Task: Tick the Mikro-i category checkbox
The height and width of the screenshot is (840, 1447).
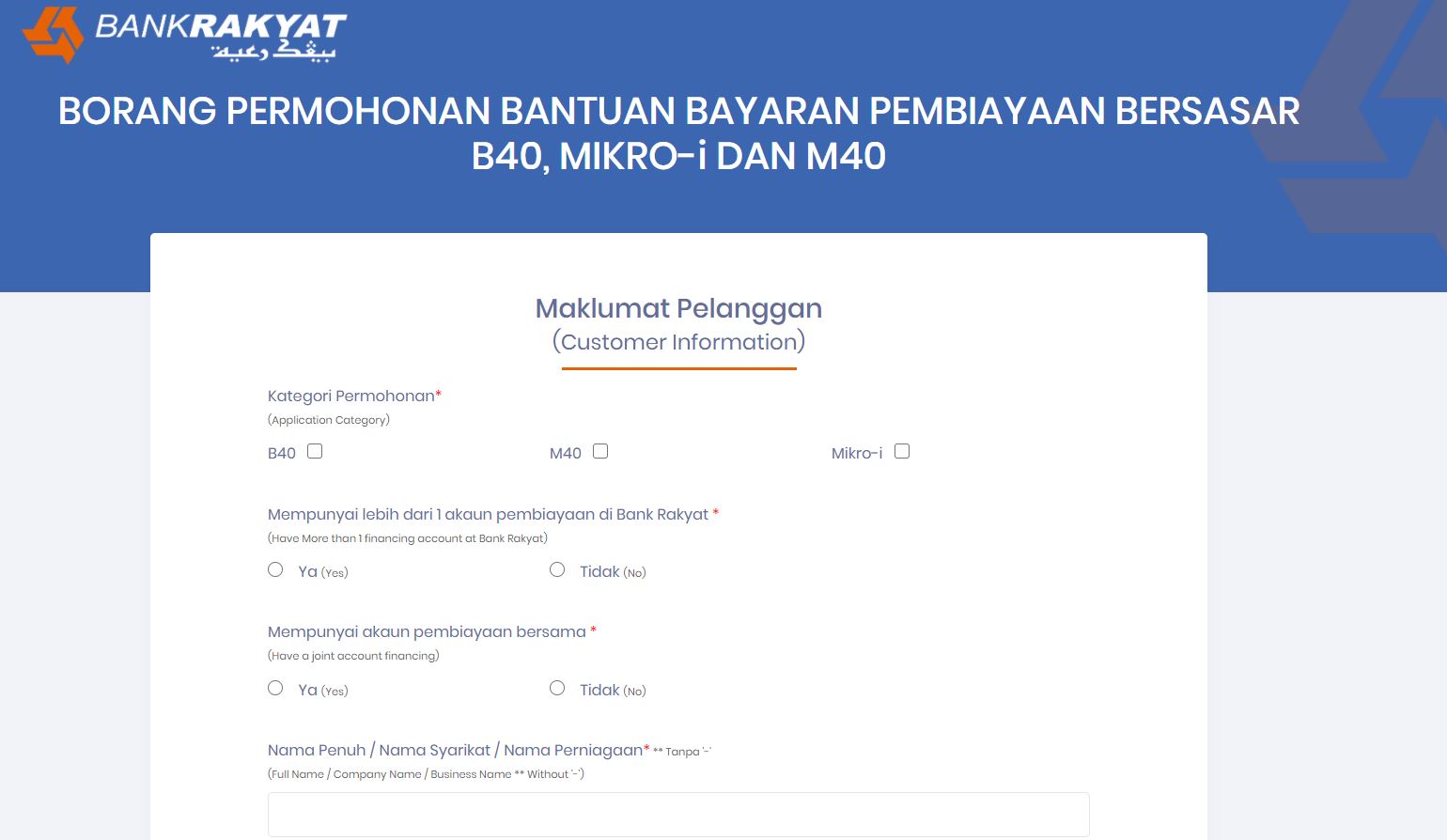Action: point(902,451)
